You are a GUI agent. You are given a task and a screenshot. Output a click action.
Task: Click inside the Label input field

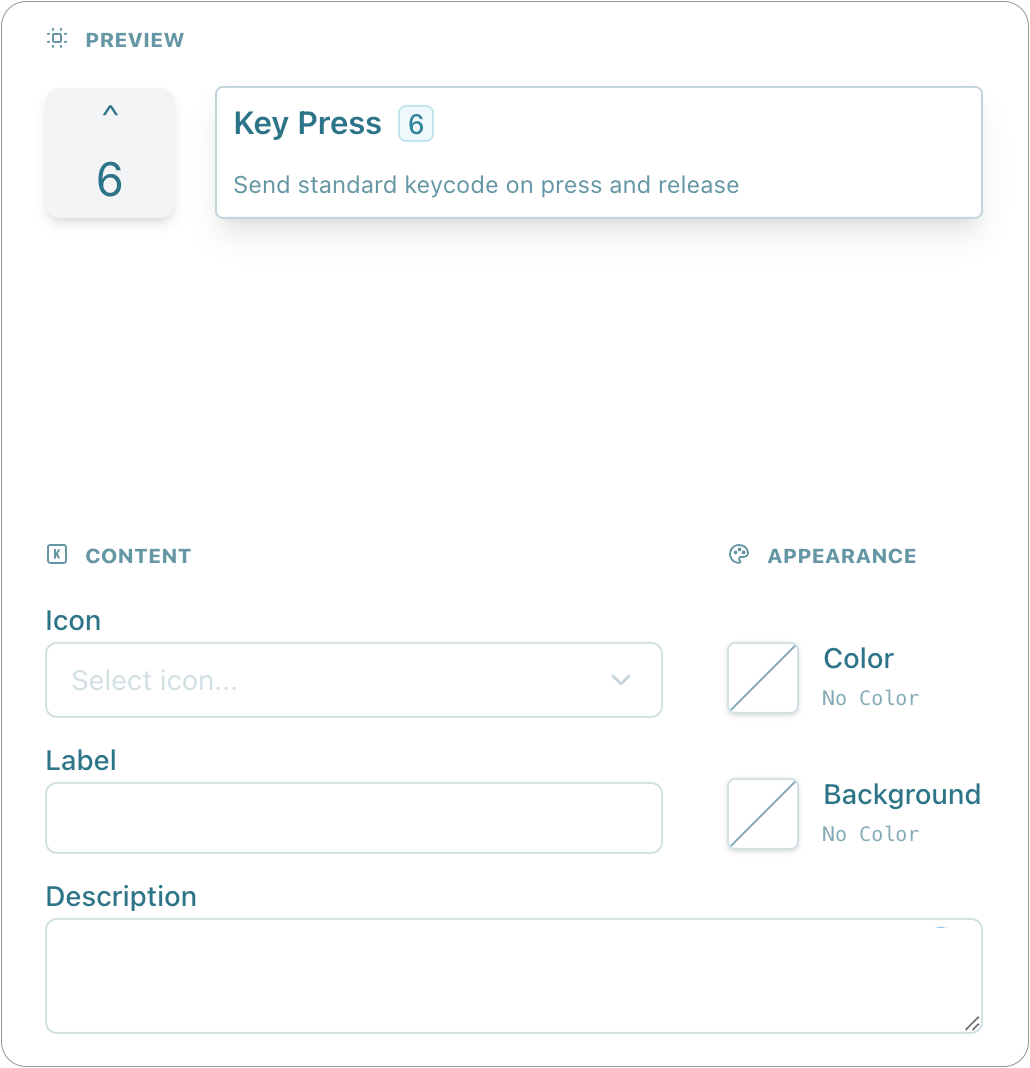click(x=353, y=818)
